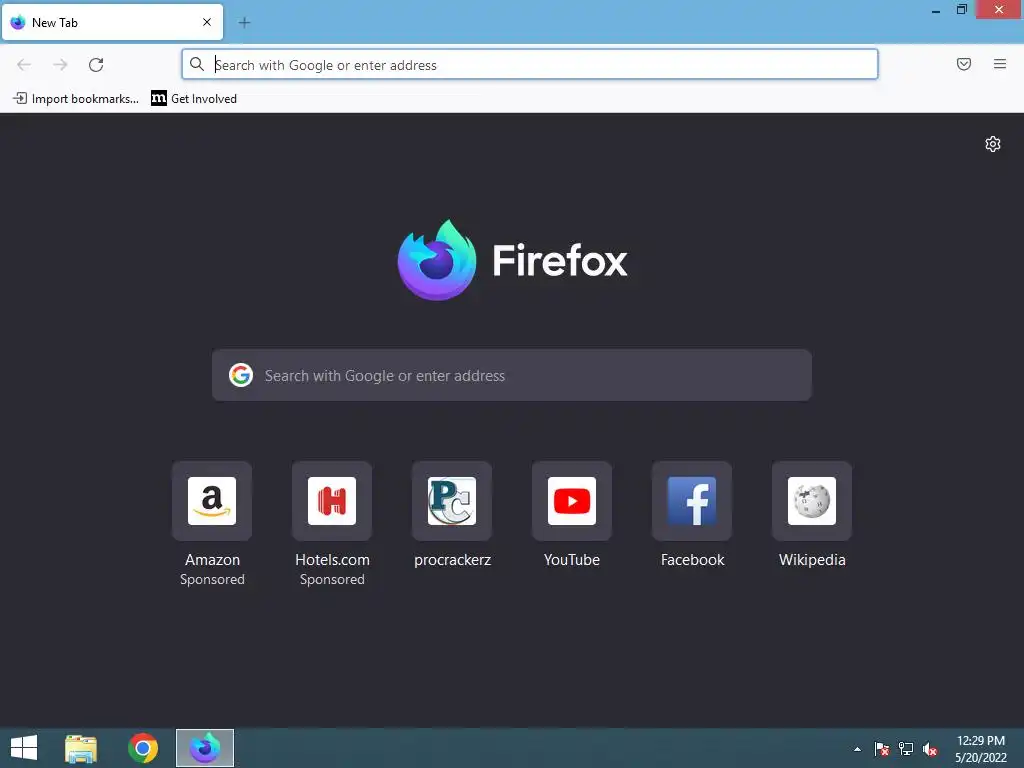
Task: Select the New Tab tab
Action: [112, 22]
